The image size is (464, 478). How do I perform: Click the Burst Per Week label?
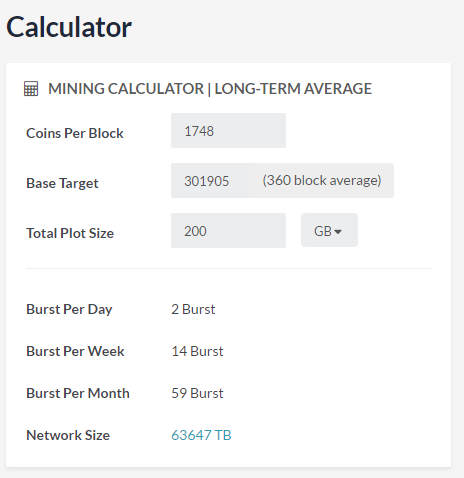point(75,351)
